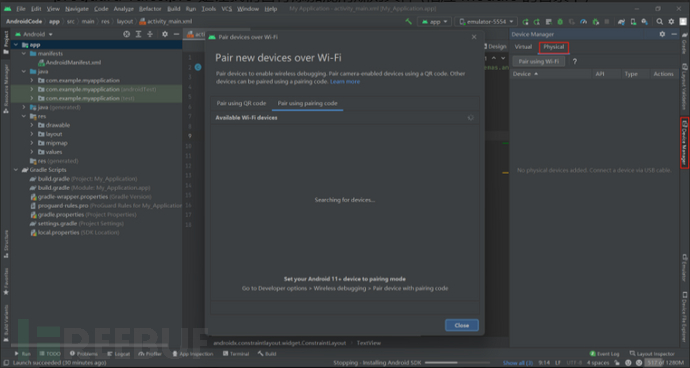This screenshot has height=368, width=690.
Task: Click Sync Project with Gradle Files icon
Action: point(621,22)
